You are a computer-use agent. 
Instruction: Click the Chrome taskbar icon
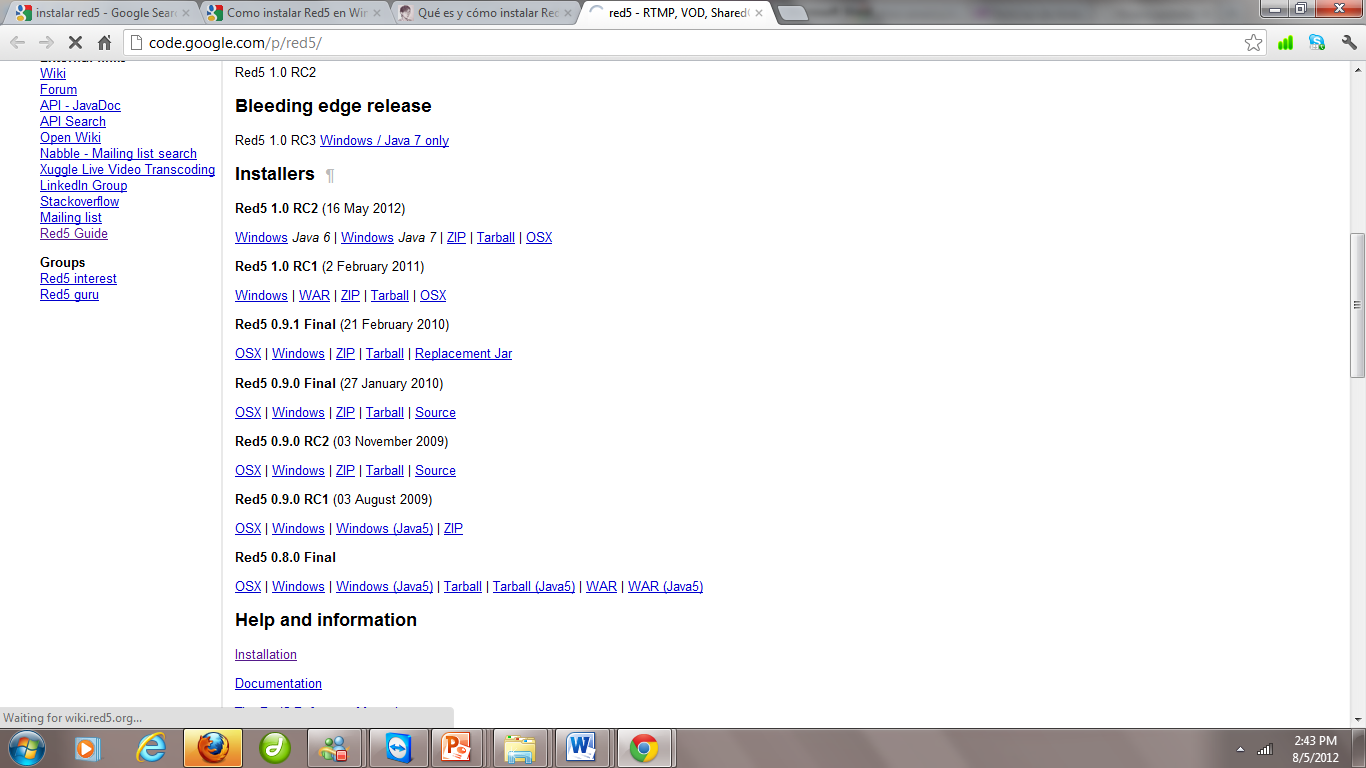[644, 748]
